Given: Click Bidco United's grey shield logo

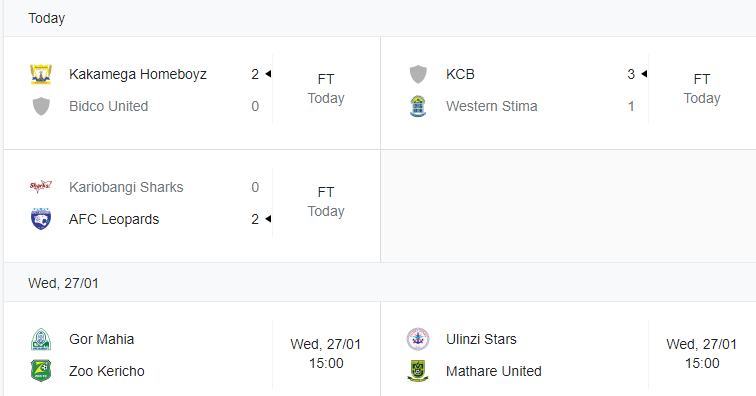Looking at the screenshot, I should point(41,106).
